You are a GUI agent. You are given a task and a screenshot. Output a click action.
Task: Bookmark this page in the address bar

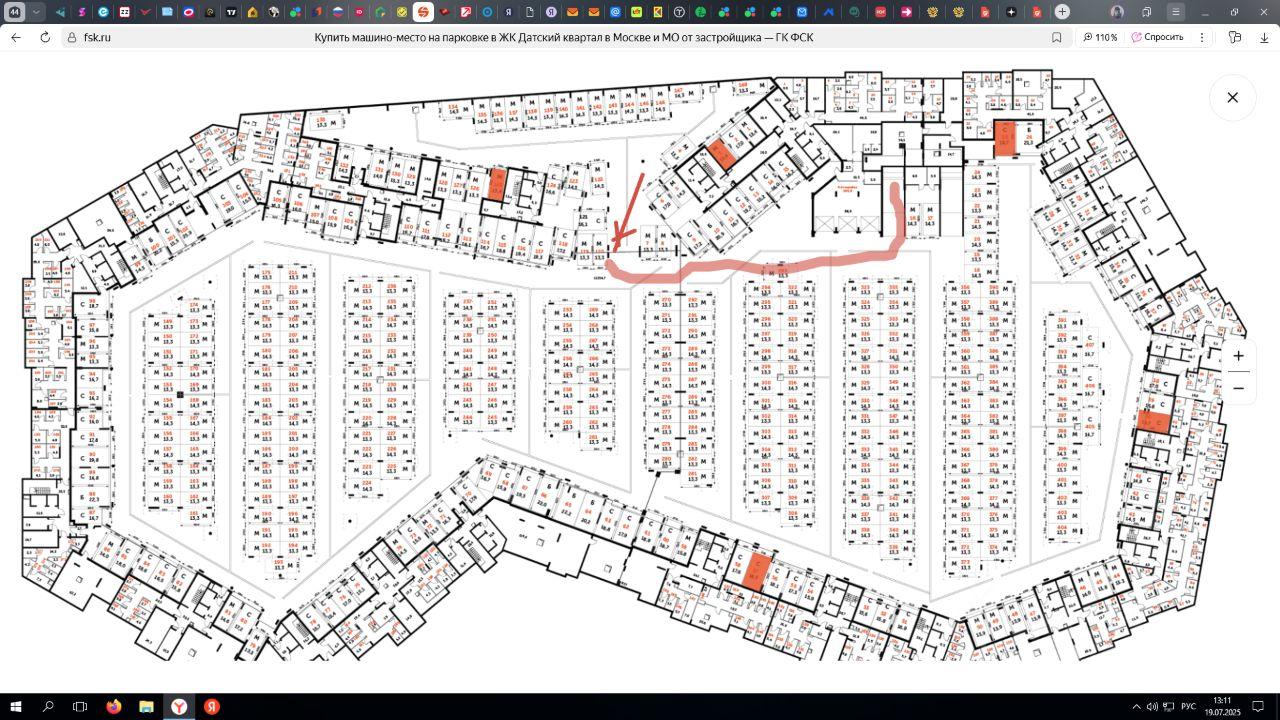coord(1057,37)
